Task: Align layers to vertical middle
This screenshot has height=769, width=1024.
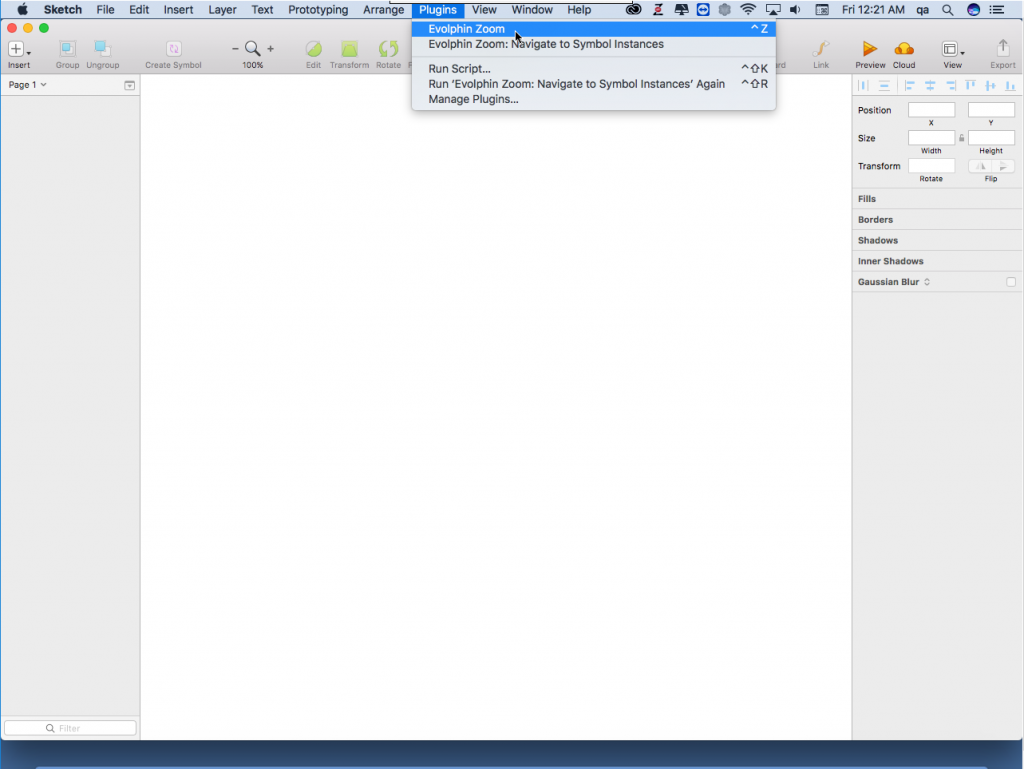Action: coord(991,86)
